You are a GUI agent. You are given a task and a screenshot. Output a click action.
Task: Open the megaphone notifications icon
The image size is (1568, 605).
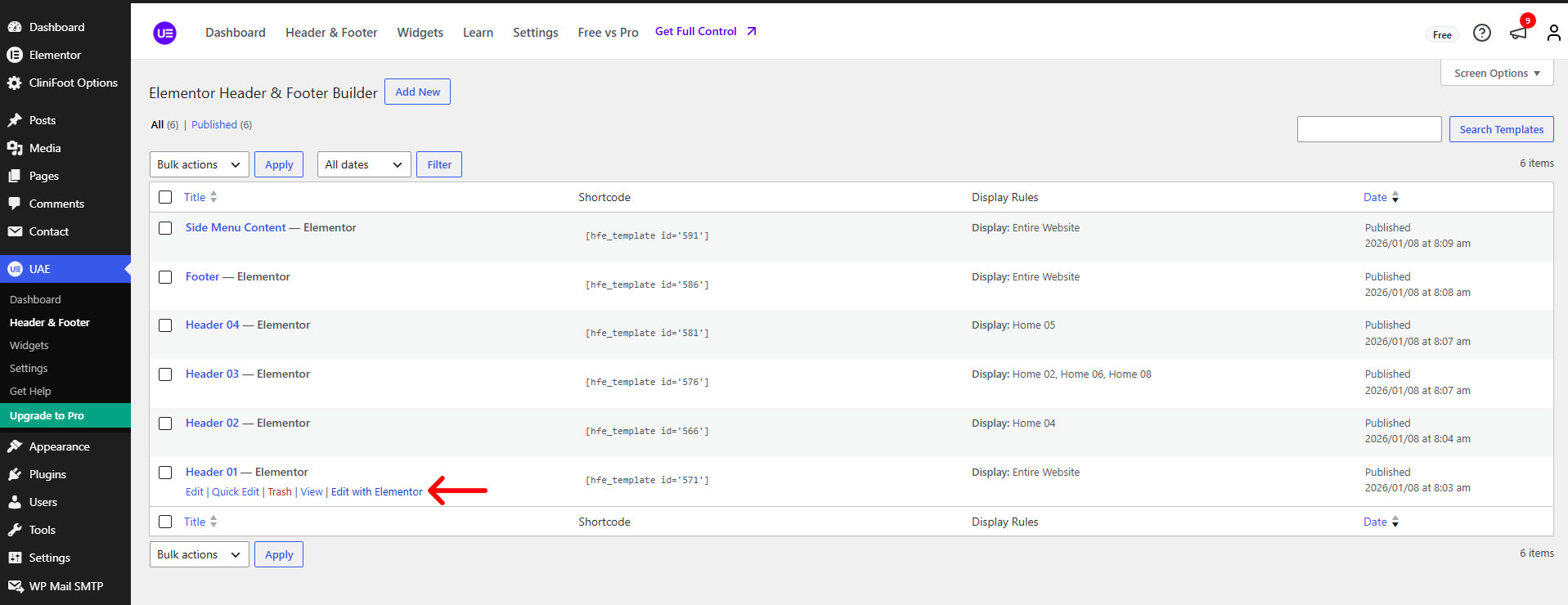1518,33
